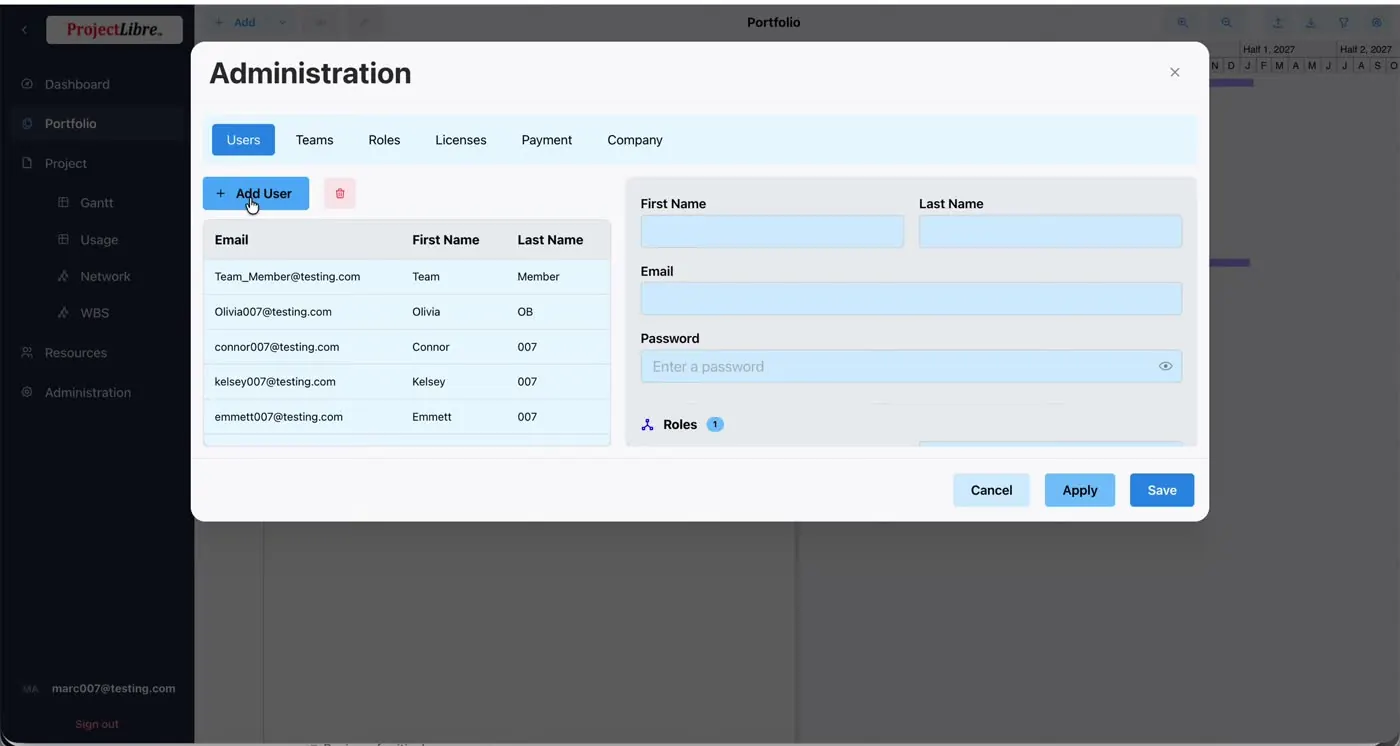This screenshot has height=746, width=1400.
Task: Click the WBS structure icon in sidebar
Action: tap(63, 313)
